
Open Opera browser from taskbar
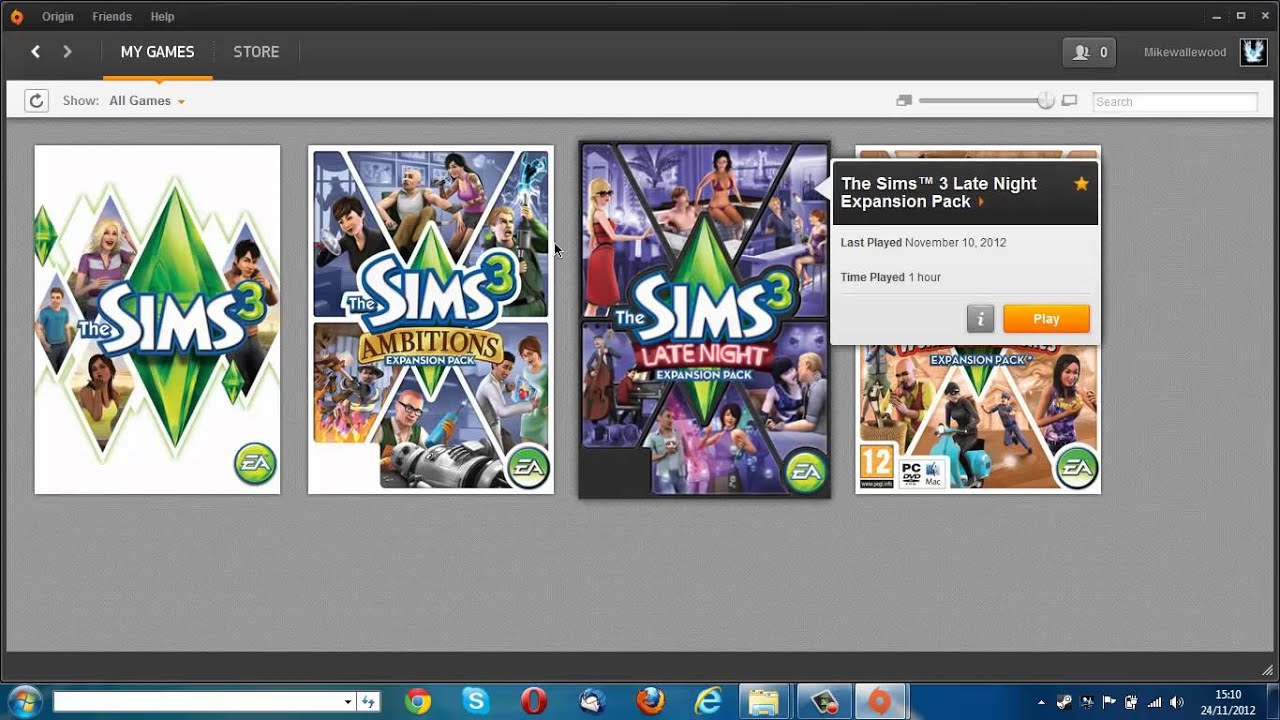(534, 702)
